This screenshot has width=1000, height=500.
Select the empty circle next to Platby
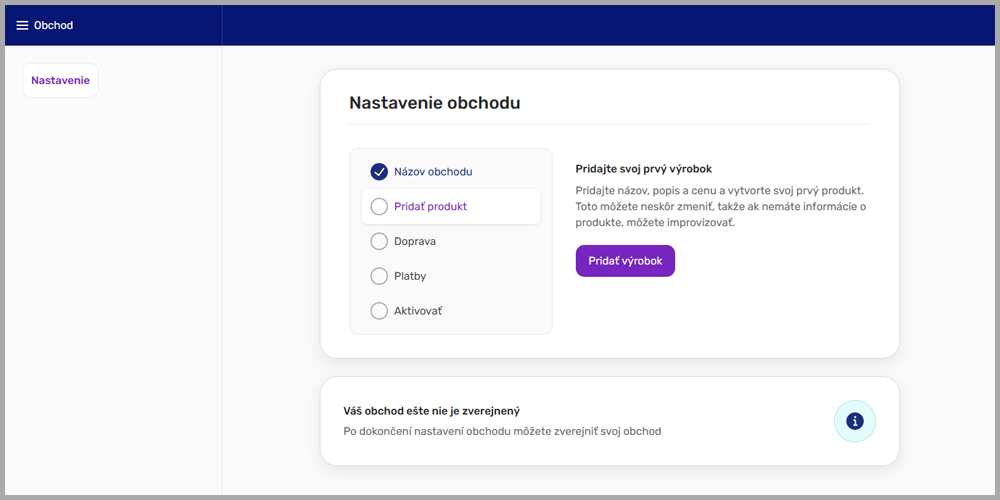379,276
